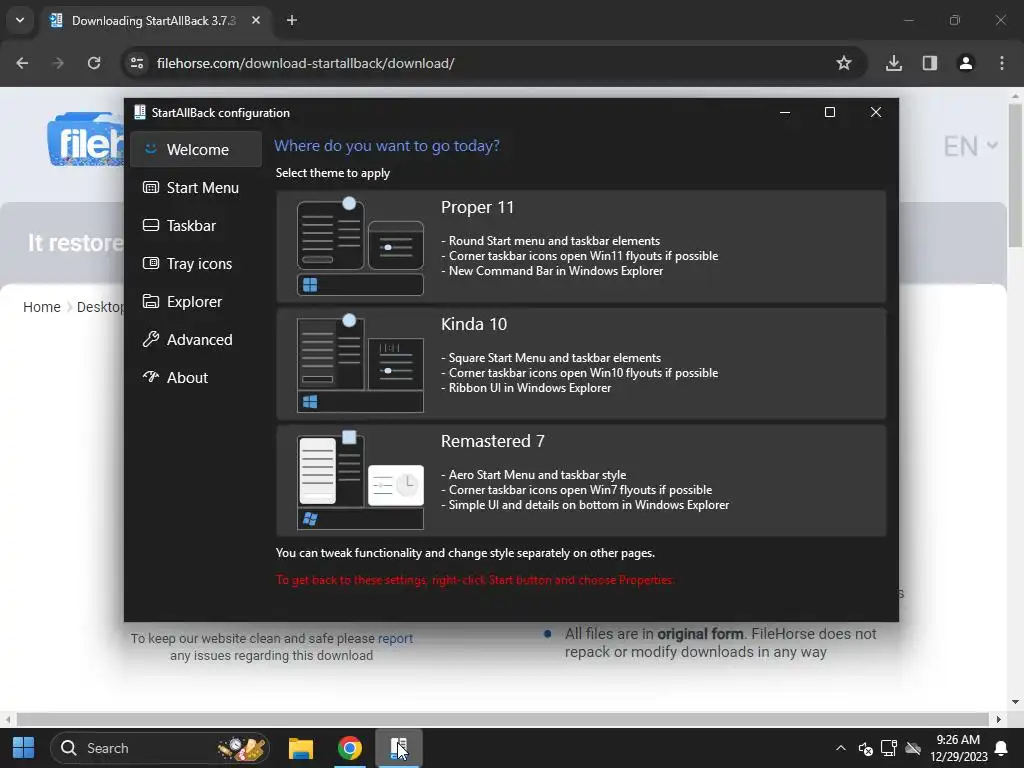Screen dimensions: 1024x768
Task: Open the Chrome tab search dropdown
Action: click(x=20, y=20)
